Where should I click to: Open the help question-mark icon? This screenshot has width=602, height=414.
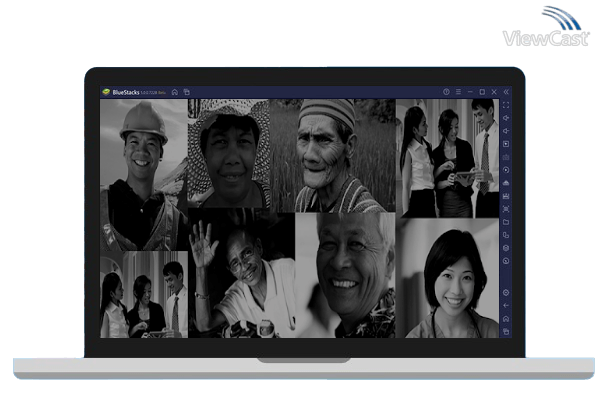(x=446, y=92)
